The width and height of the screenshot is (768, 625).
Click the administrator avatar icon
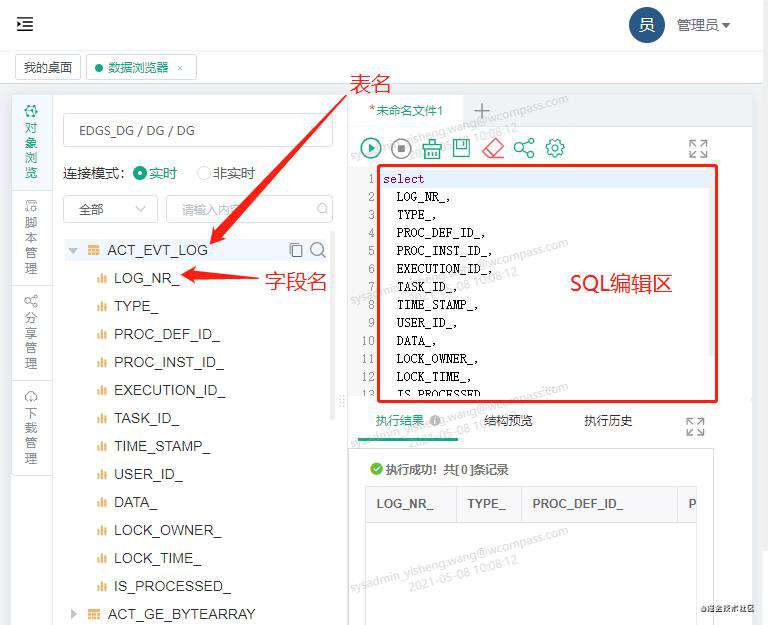tap(647, 24)
